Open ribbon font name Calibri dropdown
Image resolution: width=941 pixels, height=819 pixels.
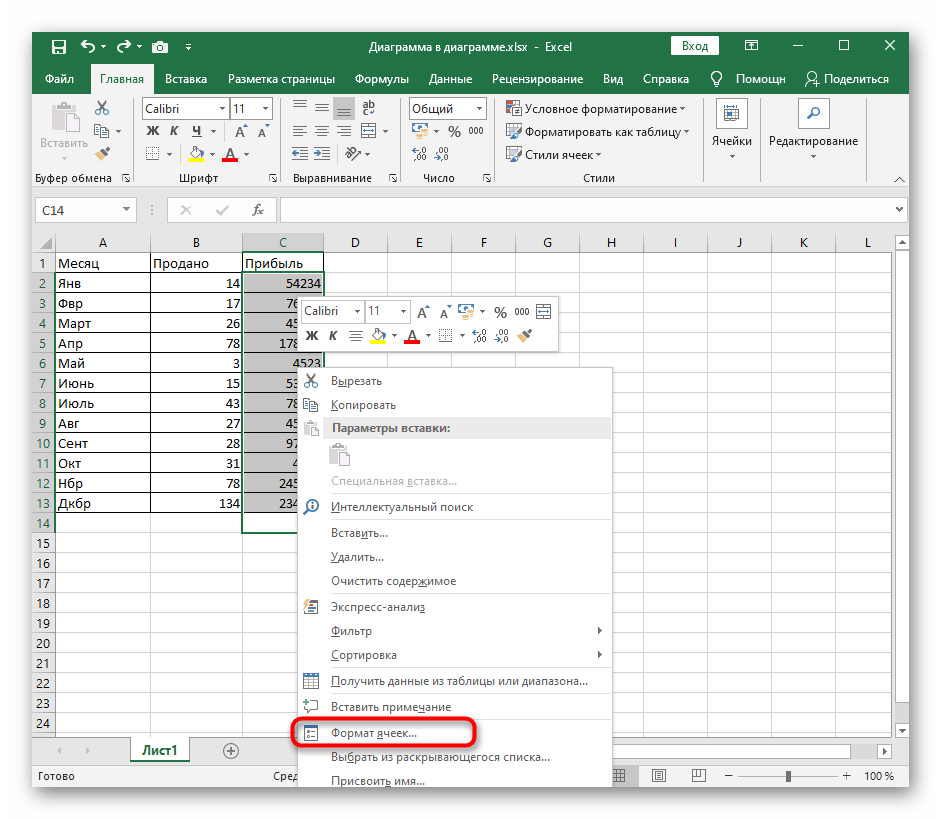pos(222,109)
